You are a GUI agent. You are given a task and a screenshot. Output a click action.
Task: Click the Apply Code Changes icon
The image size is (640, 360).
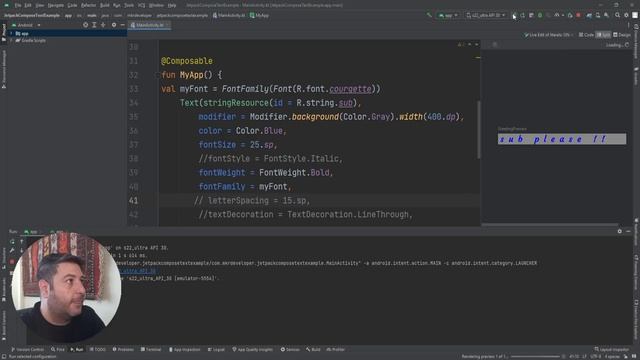click(x=531, y=15)
